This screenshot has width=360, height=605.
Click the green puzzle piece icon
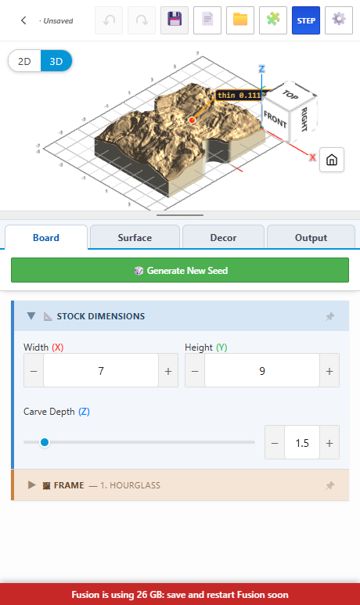tap(273, 20)
